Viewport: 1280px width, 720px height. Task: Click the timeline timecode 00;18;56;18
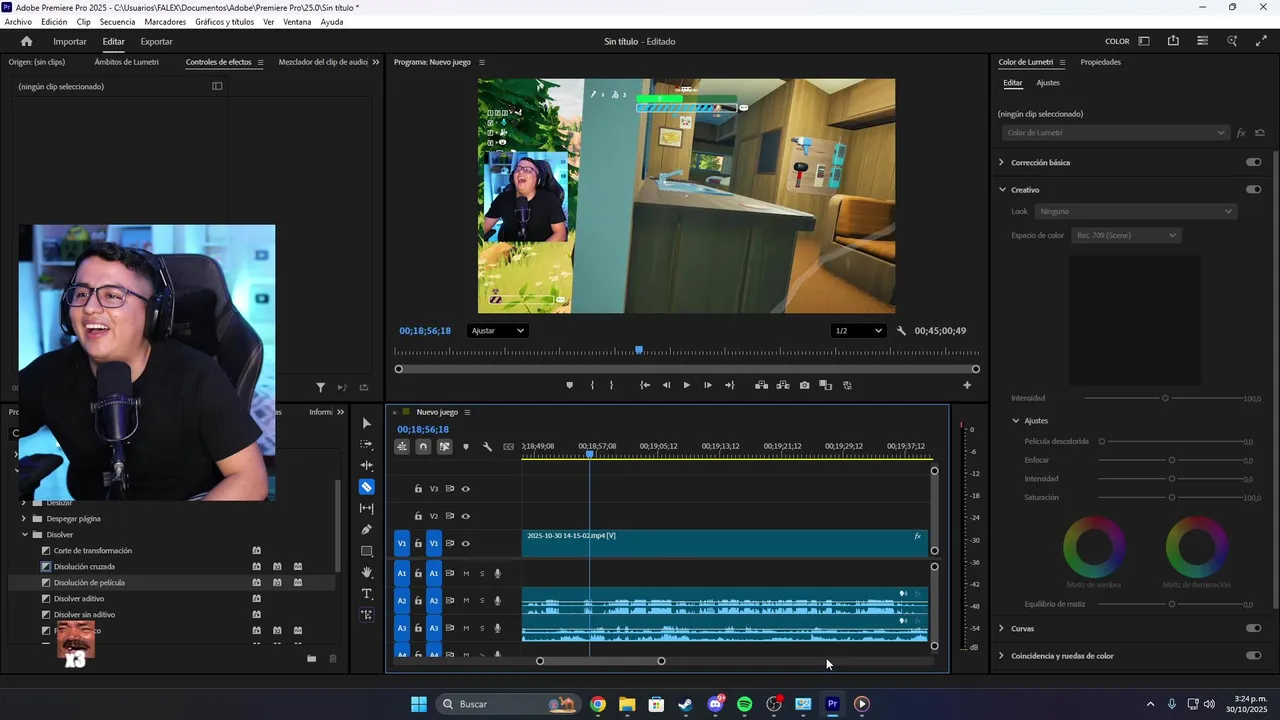point(423,430)
